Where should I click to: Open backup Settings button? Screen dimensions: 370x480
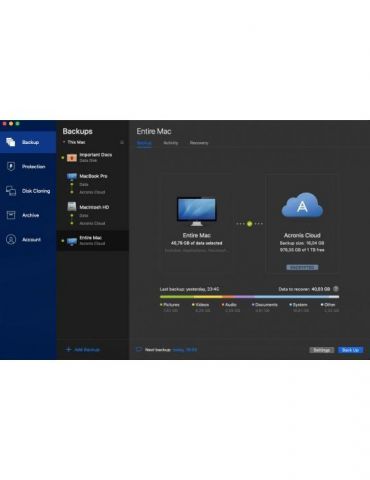click(x=322, y=350)
